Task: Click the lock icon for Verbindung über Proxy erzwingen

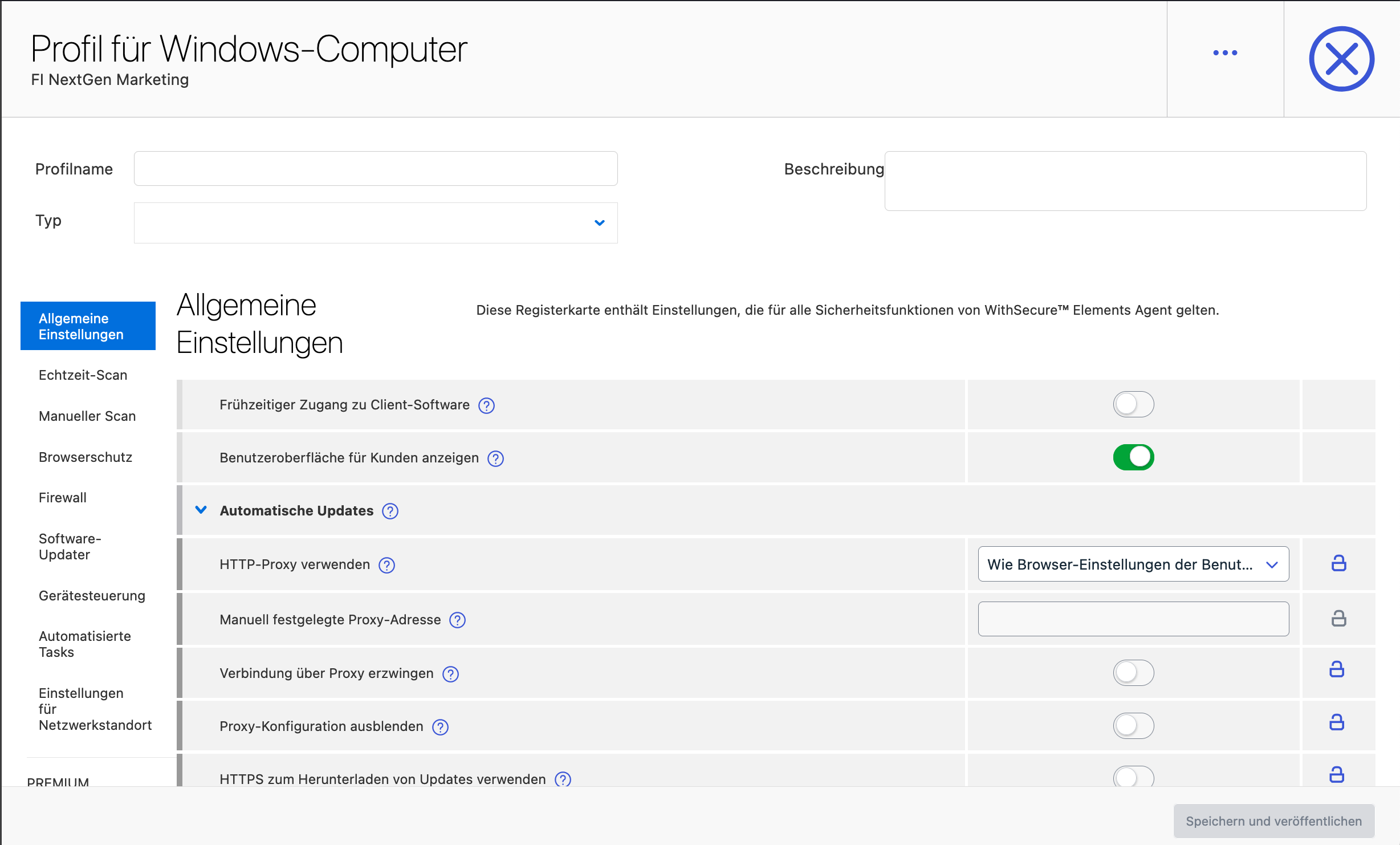Action: pyautogui.click(x=1337, y=669)
